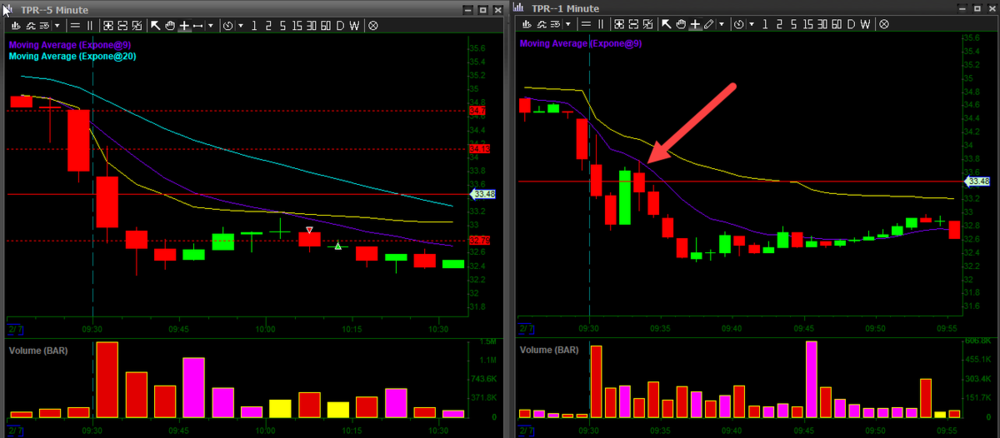Click horizontal lines icon in 5 Minute toolbar
The width and height of the screenshot is (1000, 438).
click(x=76, y=25)
